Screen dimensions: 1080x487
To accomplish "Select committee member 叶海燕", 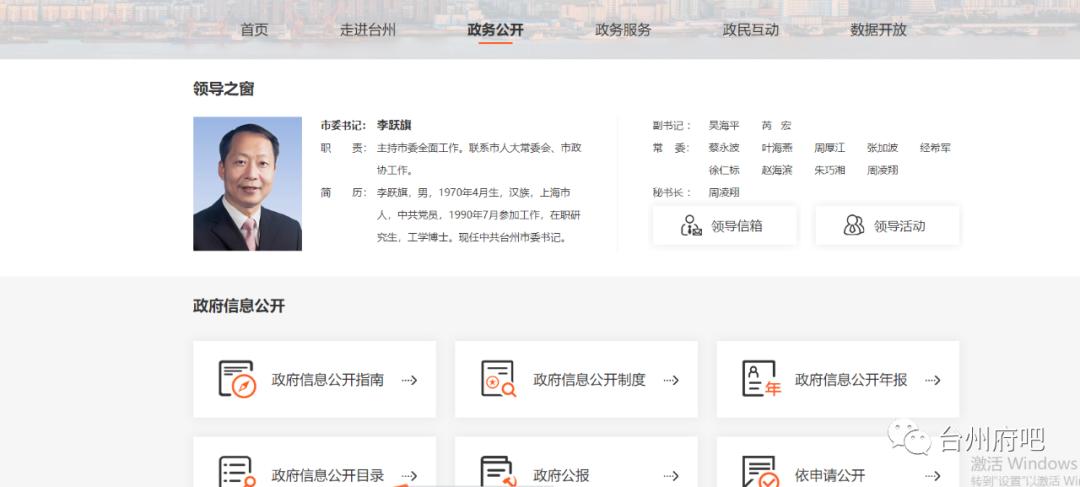I will click(x=777, y=147).
